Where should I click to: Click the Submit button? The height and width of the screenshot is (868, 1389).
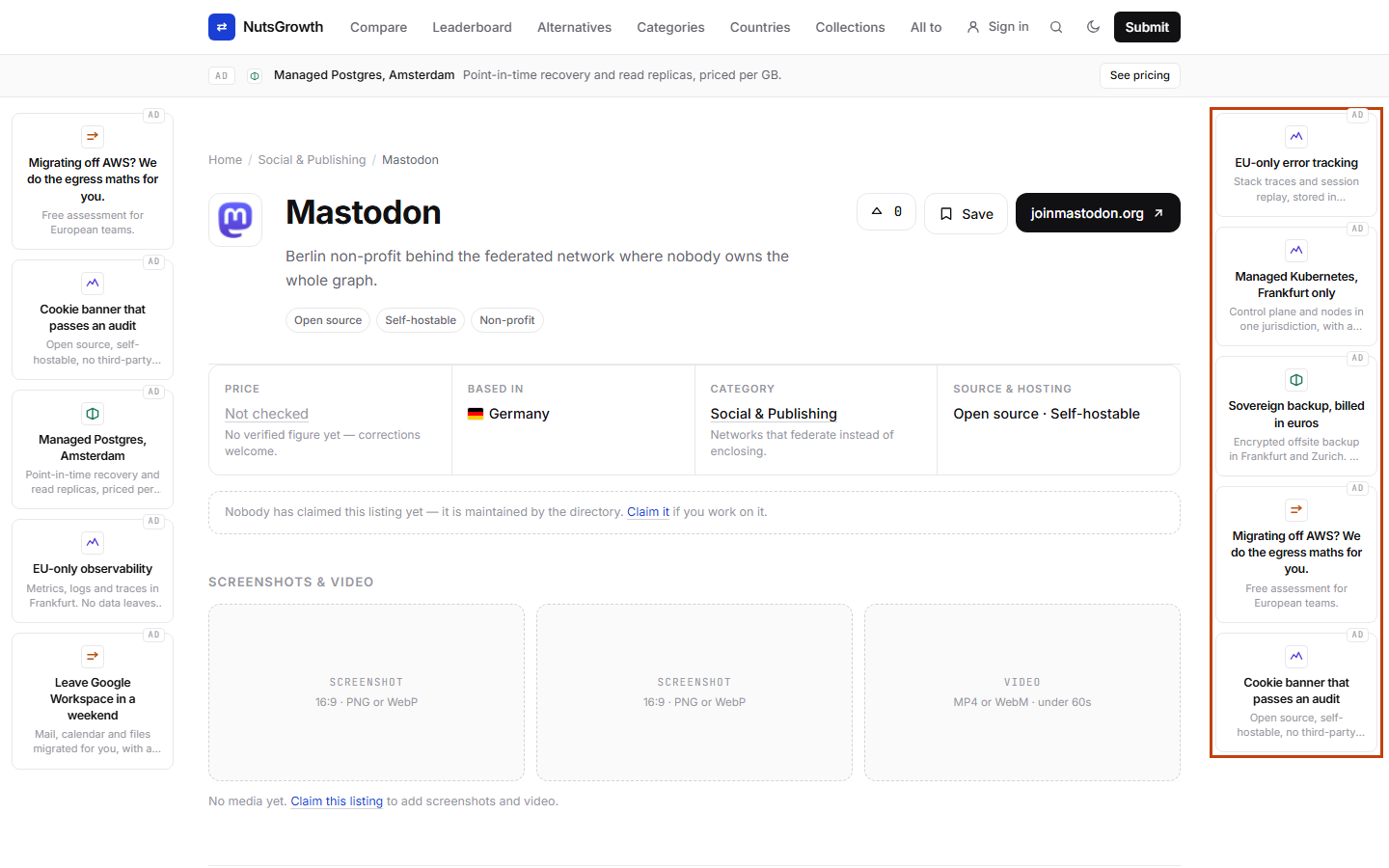tap(1147, 27)
